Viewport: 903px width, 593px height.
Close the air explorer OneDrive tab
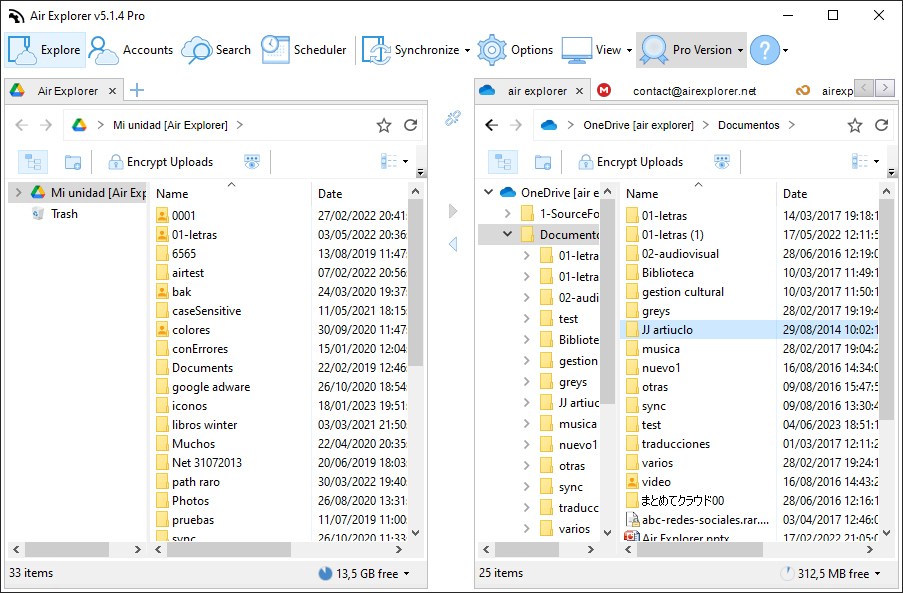pyautogui.click(x=579, y=91)
